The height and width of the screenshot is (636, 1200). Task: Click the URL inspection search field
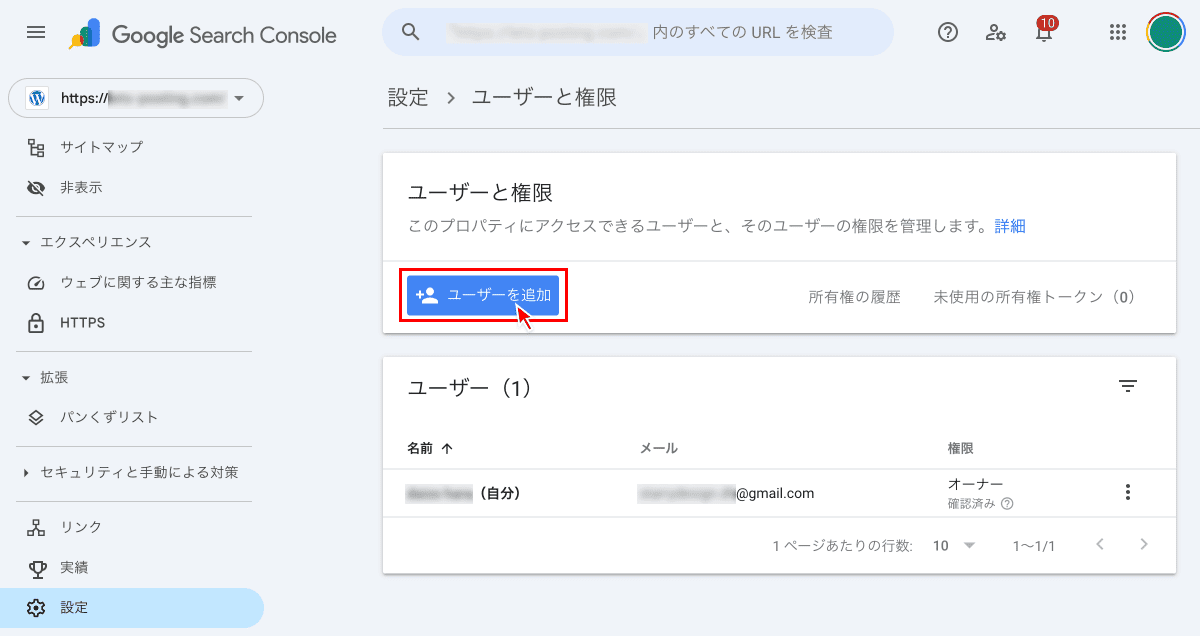[x=640, y=32]
